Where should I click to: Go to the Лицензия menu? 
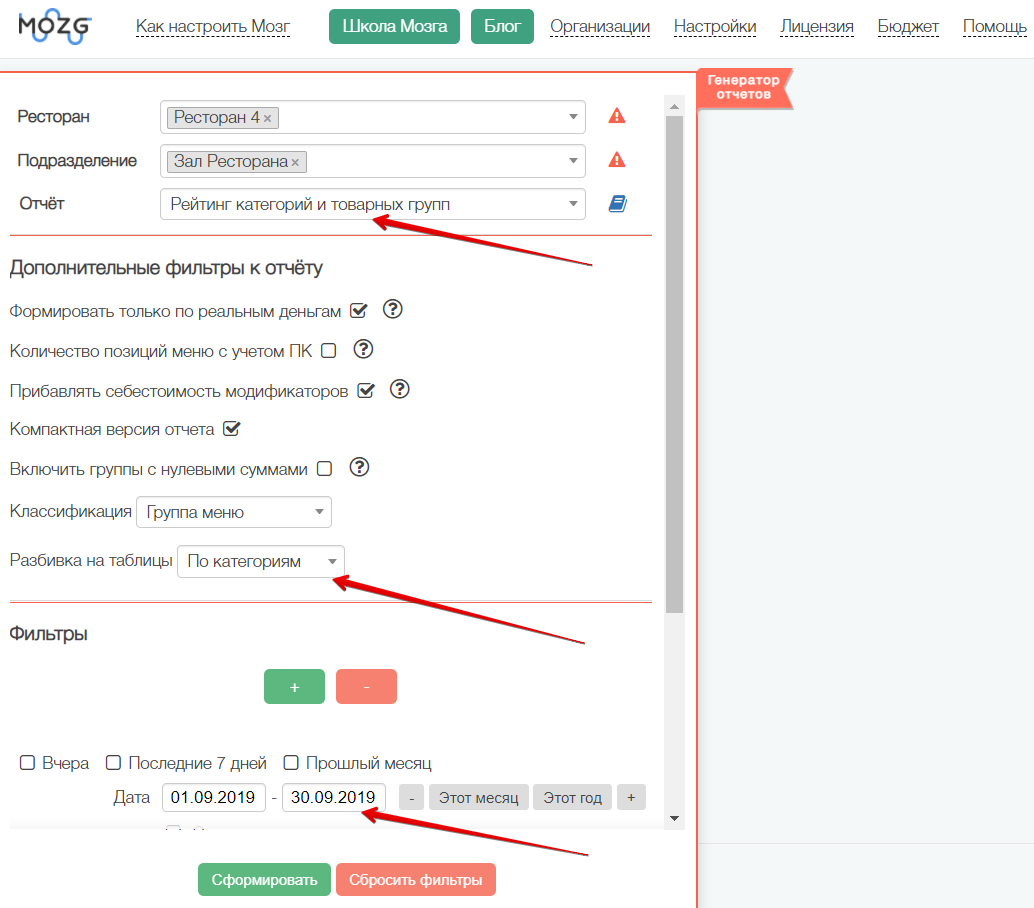coord(816,27)
